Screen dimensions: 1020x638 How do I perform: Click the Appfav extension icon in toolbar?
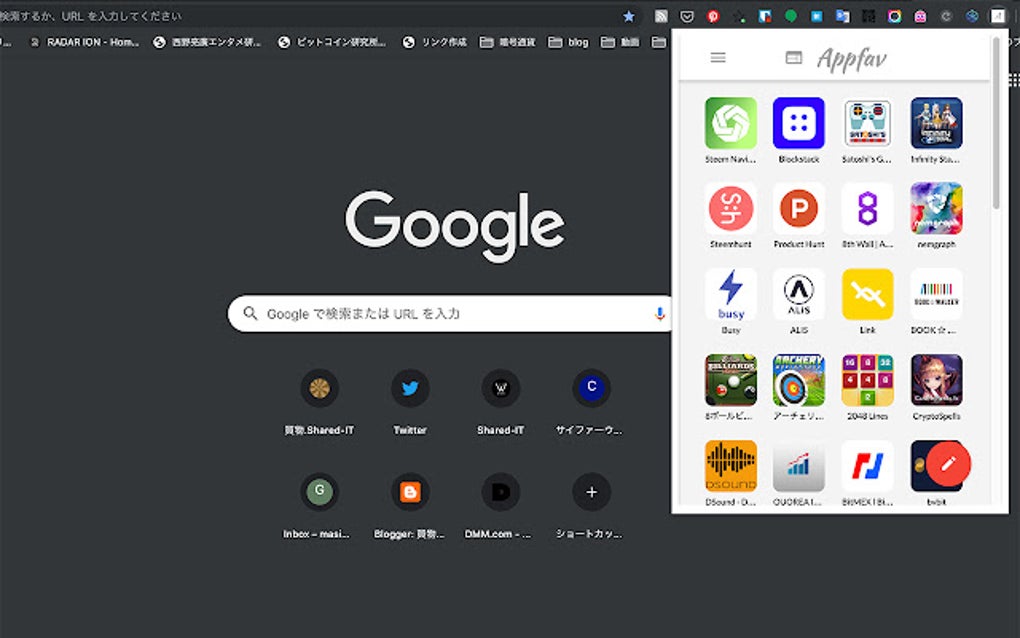click(x=998, y=16)
